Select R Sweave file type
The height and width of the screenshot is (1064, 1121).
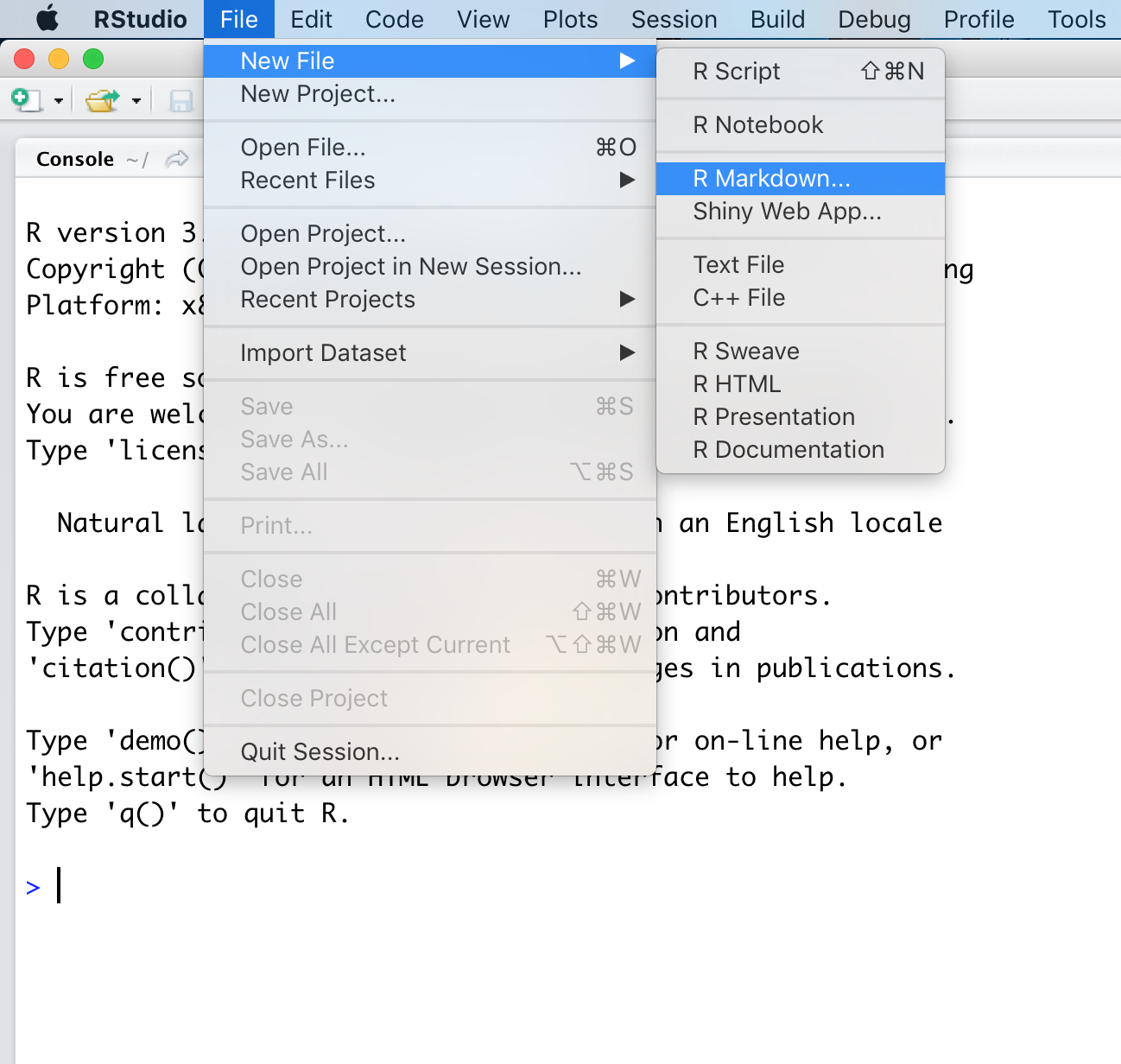(801, 351)
